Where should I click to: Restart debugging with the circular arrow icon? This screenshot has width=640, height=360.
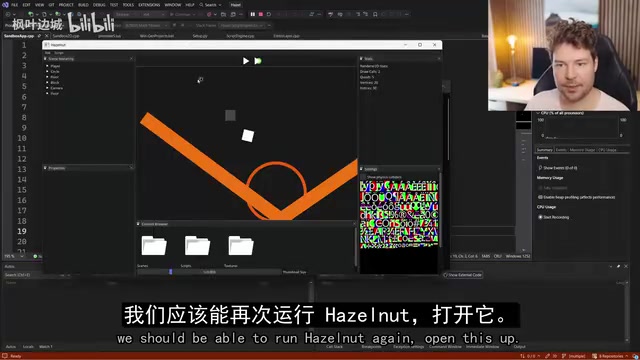coord(269,14)
